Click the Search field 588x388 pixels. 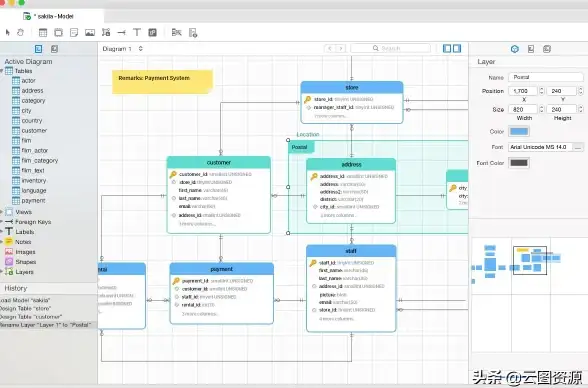pyautogui.click(x=390, y=48)
